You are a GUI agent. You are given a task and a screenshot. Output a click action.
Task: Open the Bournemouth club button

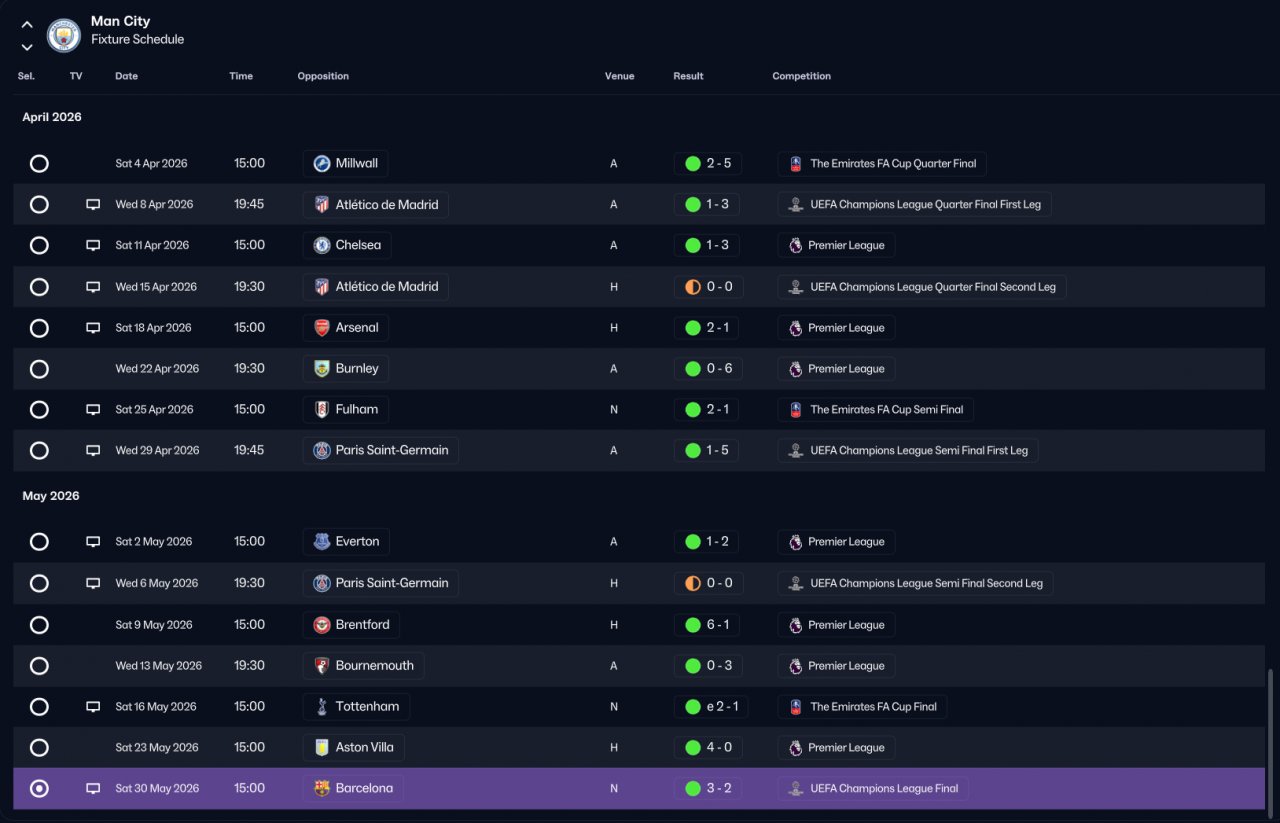(x=363, y=666)
